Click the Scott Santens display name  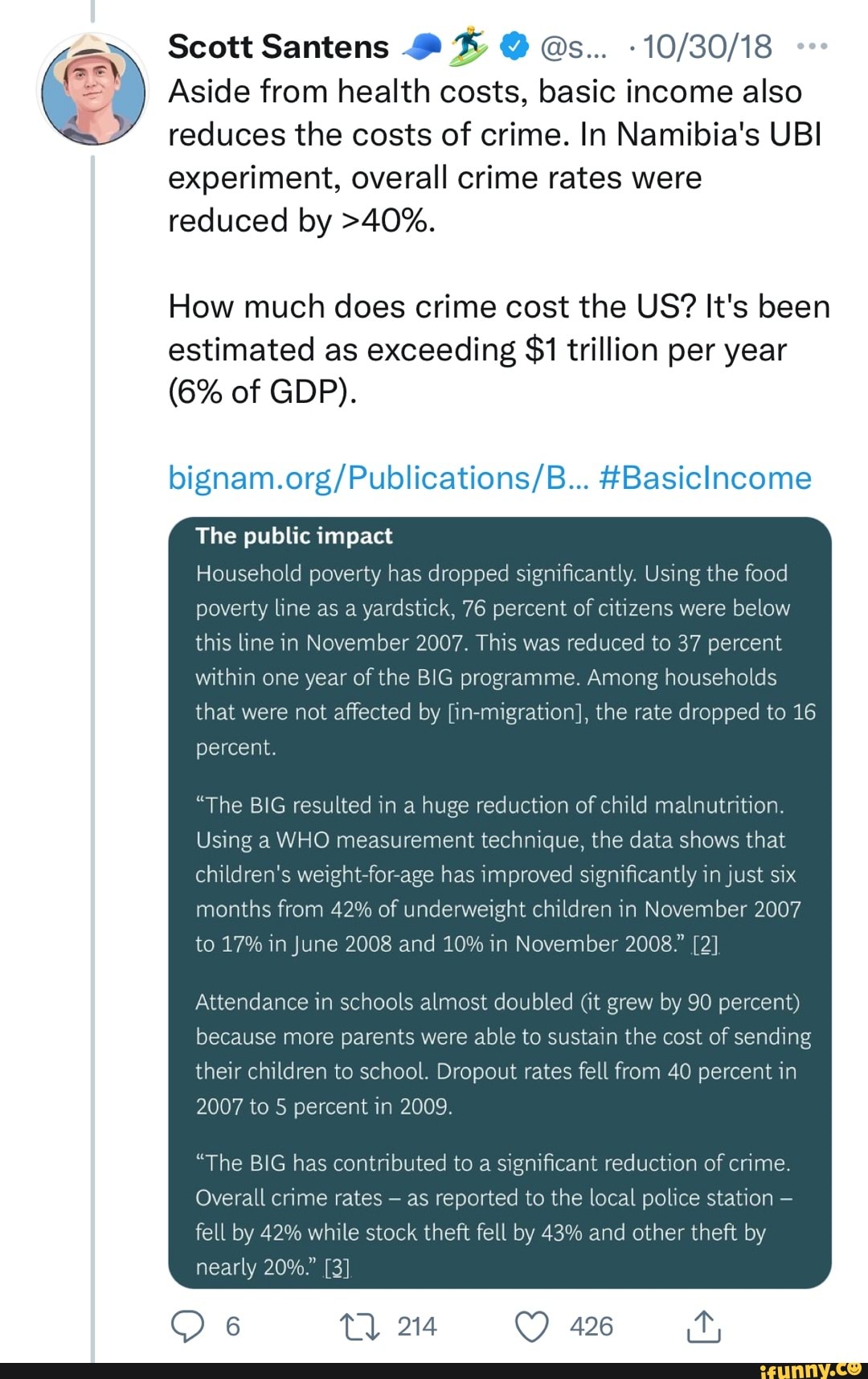tap(278, 47)
